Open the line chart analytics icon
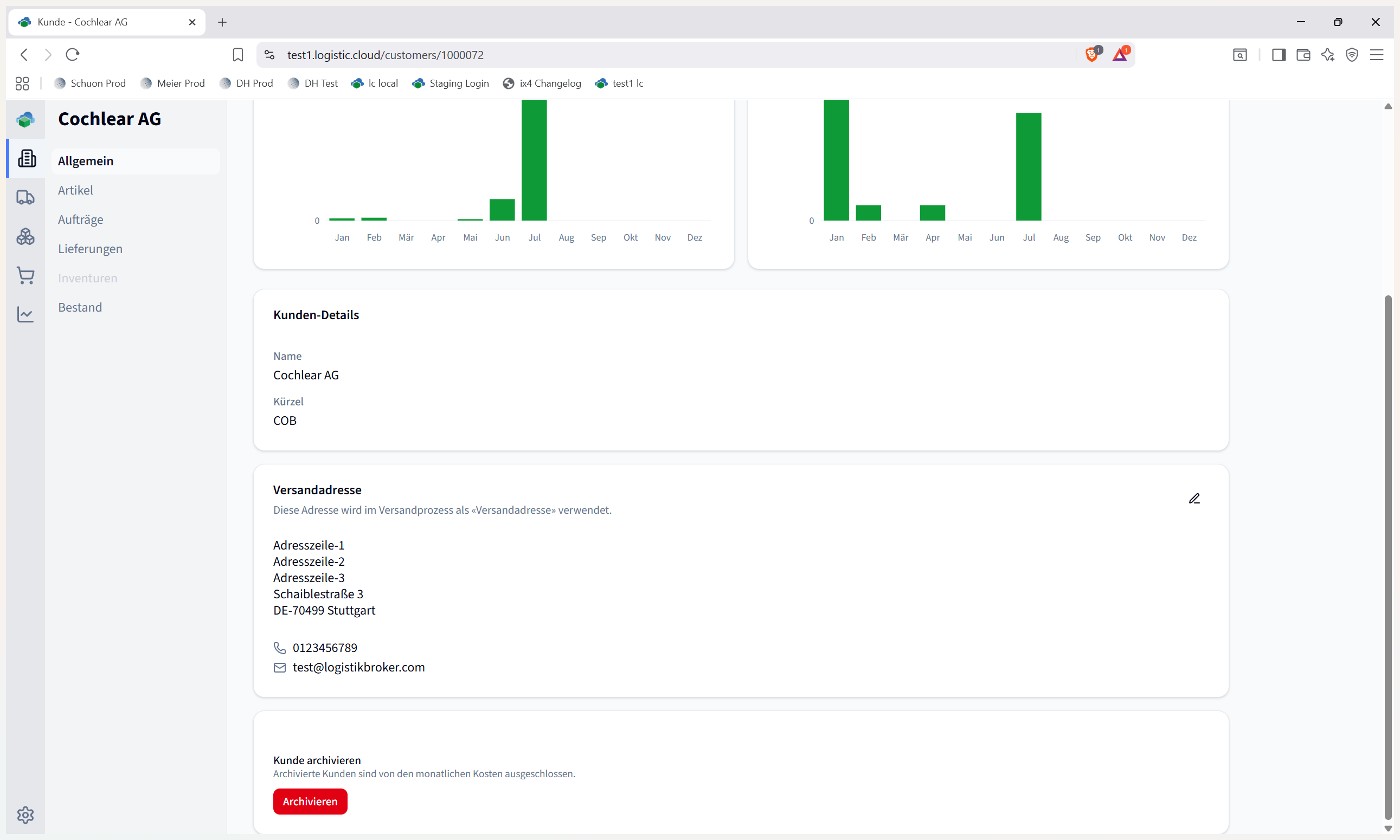 25,314
